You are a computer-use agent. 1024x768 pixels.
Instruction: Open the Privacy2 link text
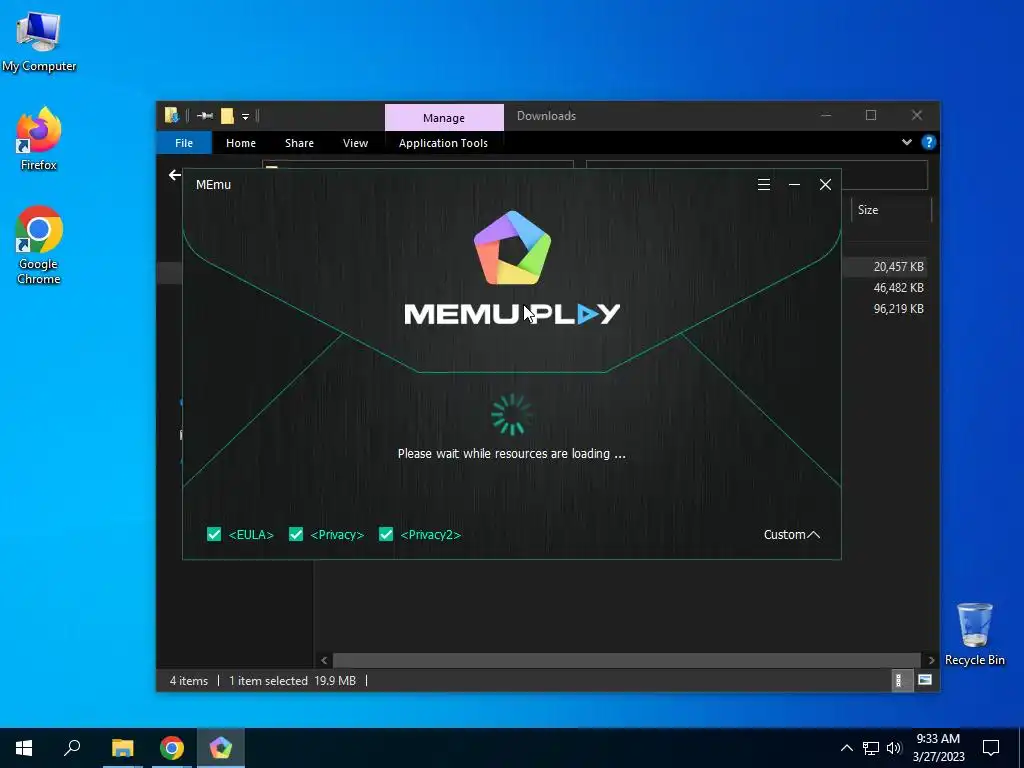430,535
